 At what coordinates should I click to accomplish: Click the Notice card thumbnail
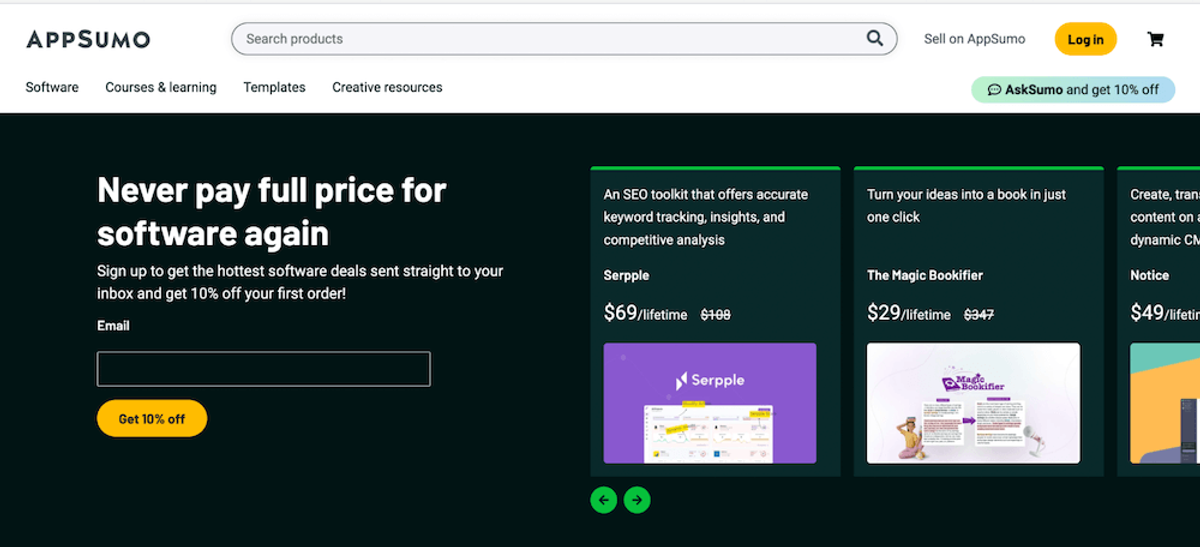click(x=1165, y=404)
